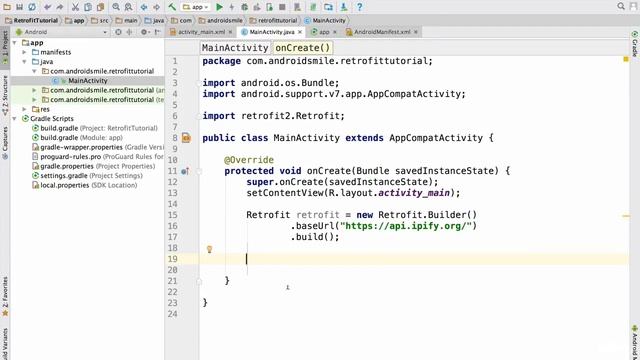Select gradle-wrapper.properties file
This screenshot has height=360, width=640.
pyautogui.click(x=98, y=147)
